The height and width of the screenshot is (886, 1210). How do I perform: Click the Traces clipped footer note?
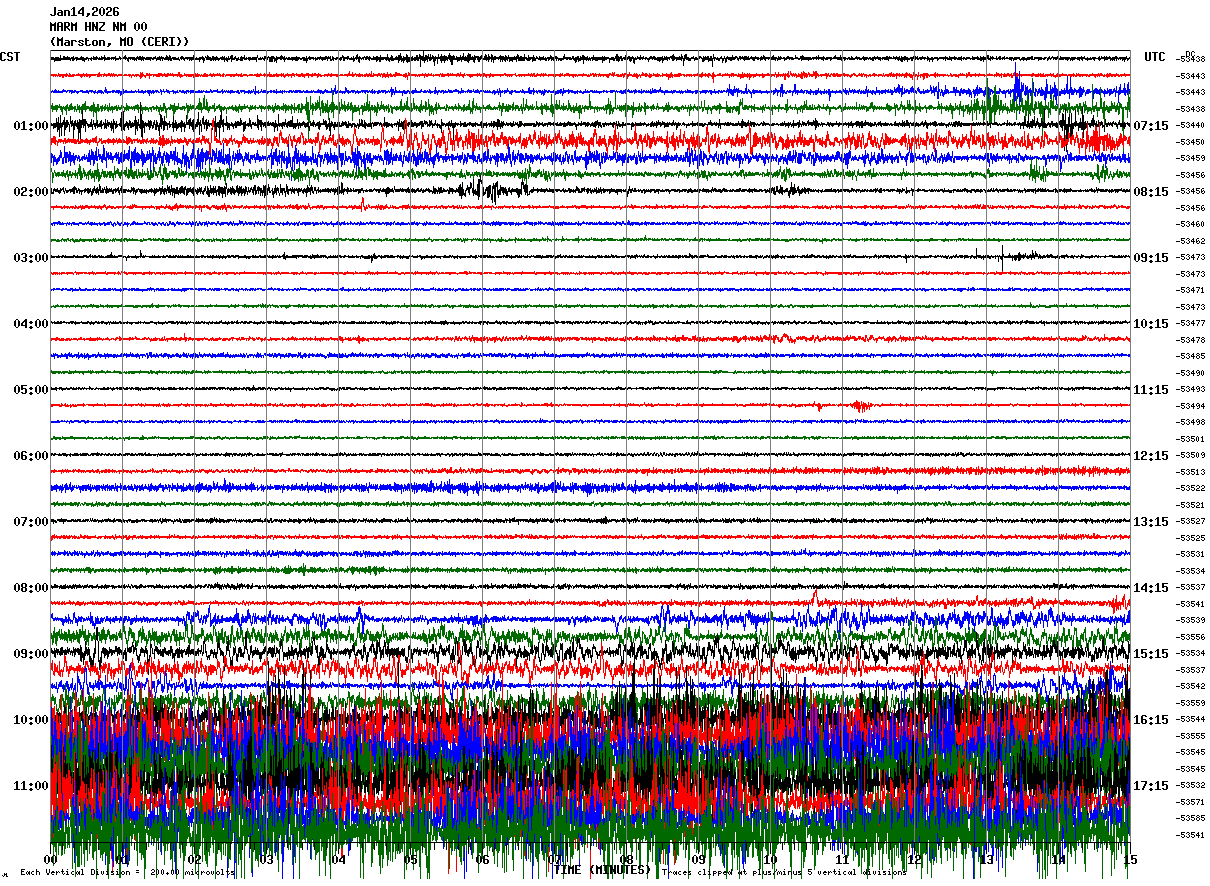point(784,872)
